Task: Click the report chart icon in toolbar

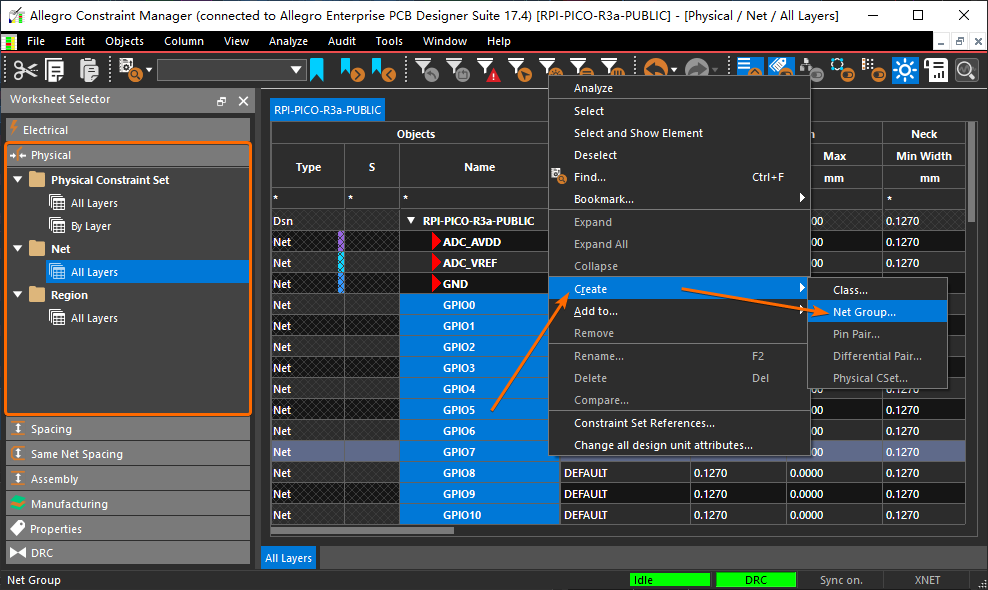Action: [x=936, y=70]
